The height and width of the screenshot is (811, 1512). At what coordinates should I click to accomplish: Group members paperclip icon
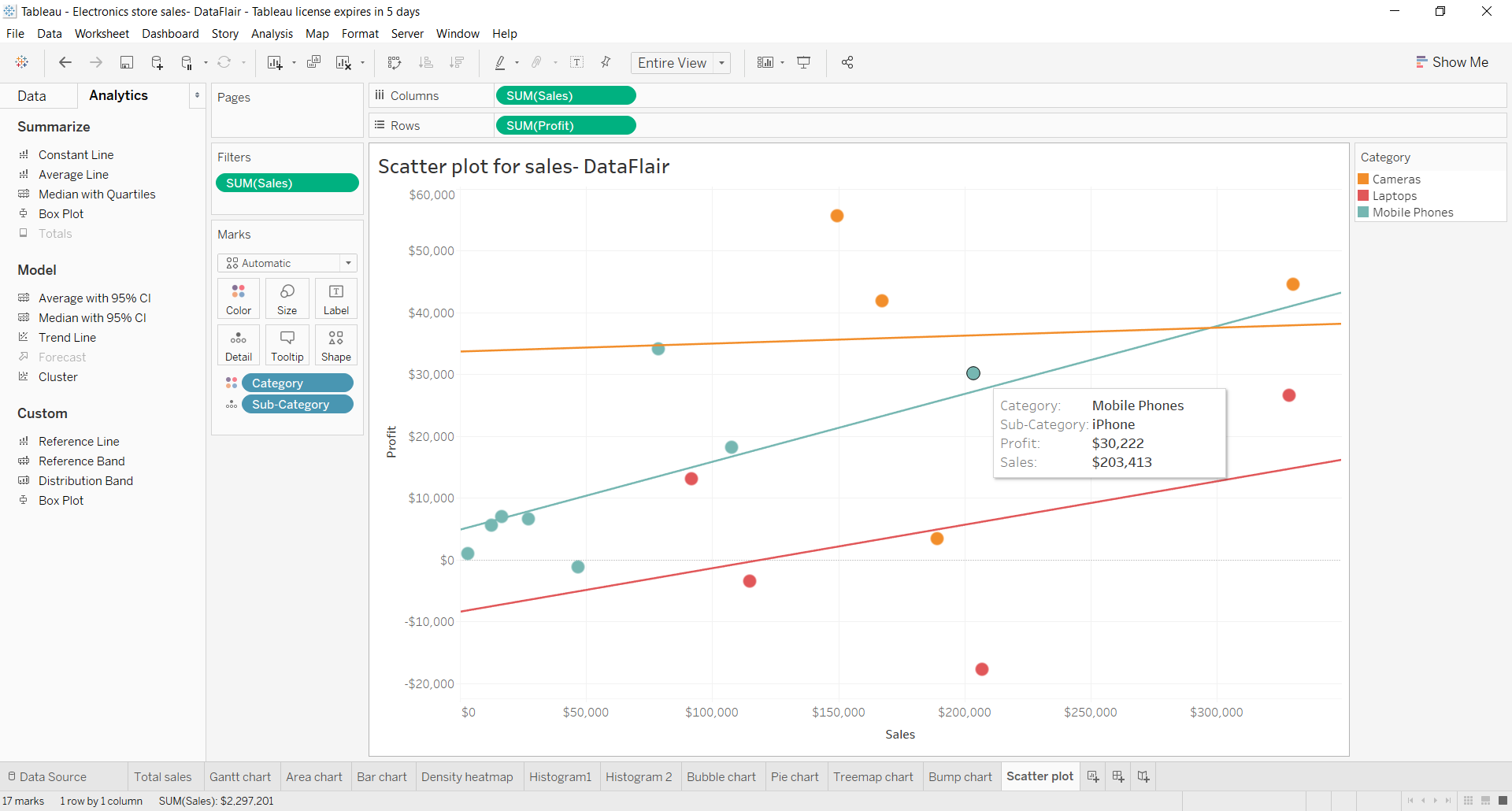(537, 62)
